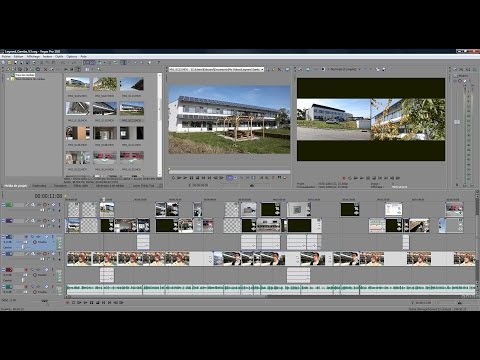Click the X Remove Selected Media icon
This screenshot has width=480, height=360.
coord(45,69)
